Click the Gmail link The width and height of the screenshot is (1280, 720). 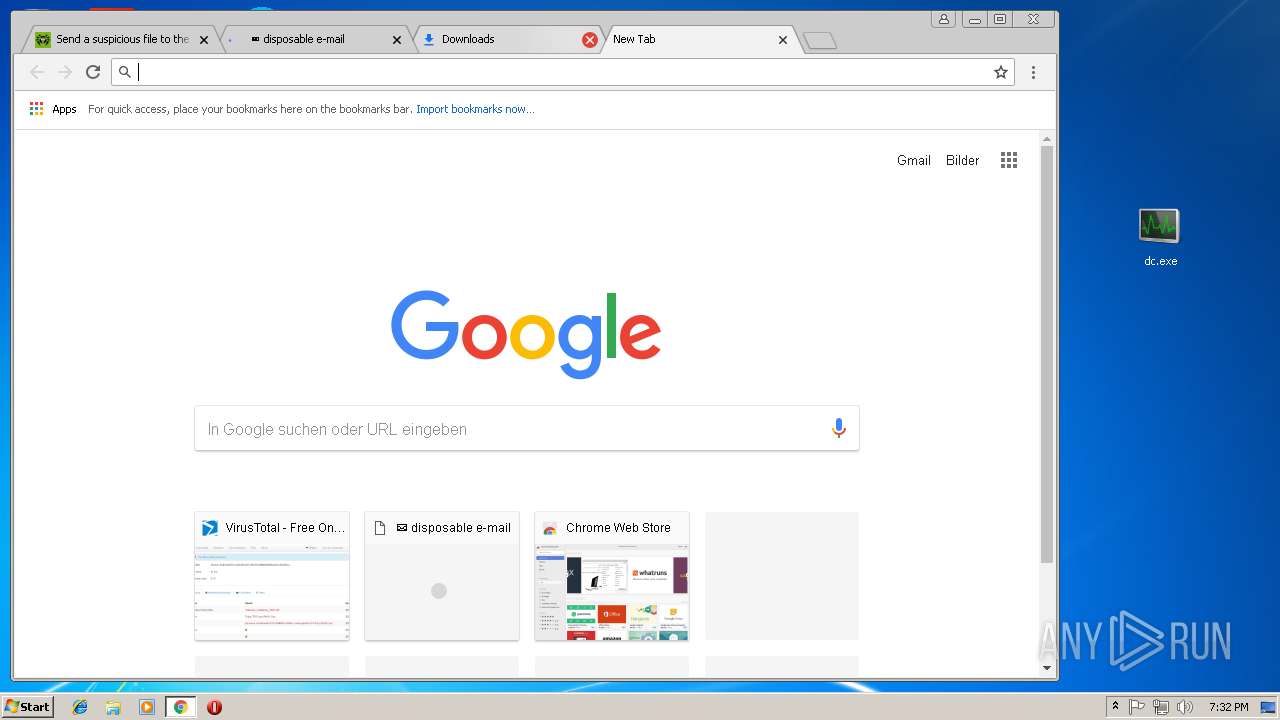click(x=914, y=160)
